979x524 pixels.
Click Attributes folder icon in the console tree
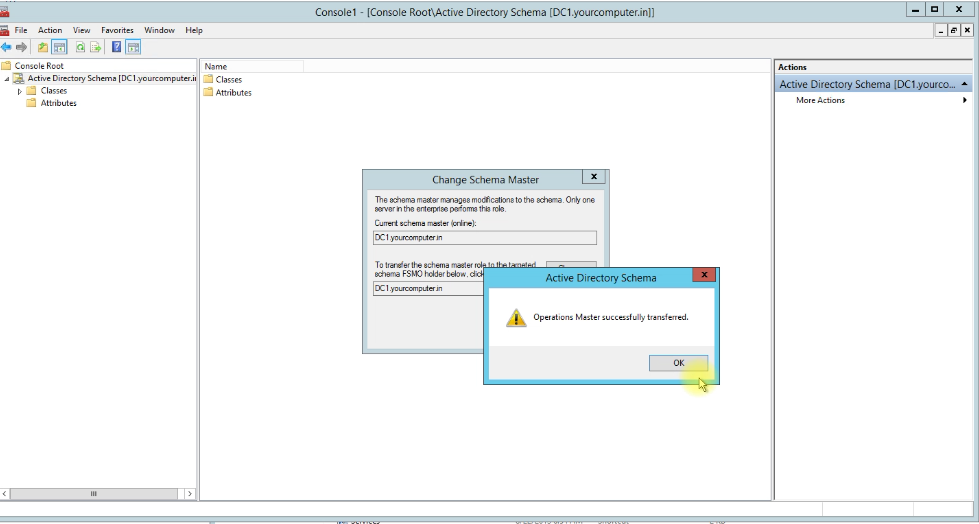tap(31, 103)
